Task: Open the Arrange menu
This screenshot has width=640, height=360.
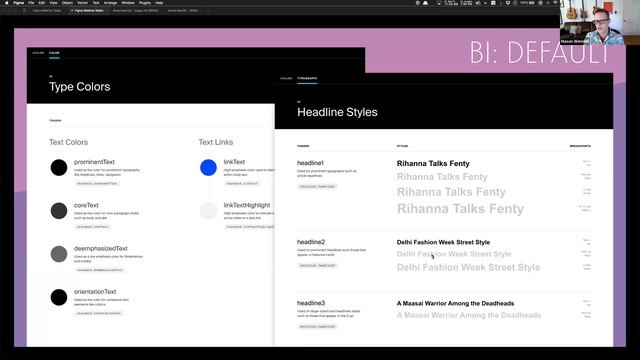Action: (110, 2)
